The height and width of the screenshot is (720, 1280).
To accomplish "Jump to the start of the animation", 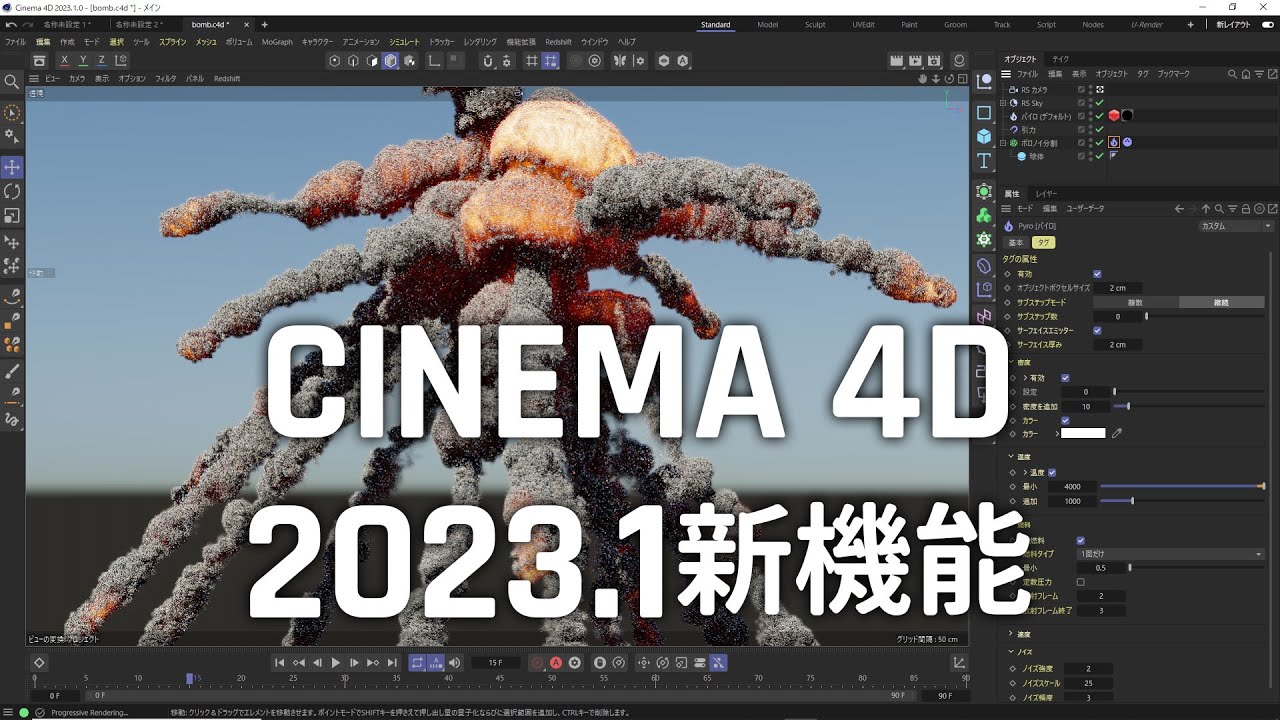I will tap(280, 662).
